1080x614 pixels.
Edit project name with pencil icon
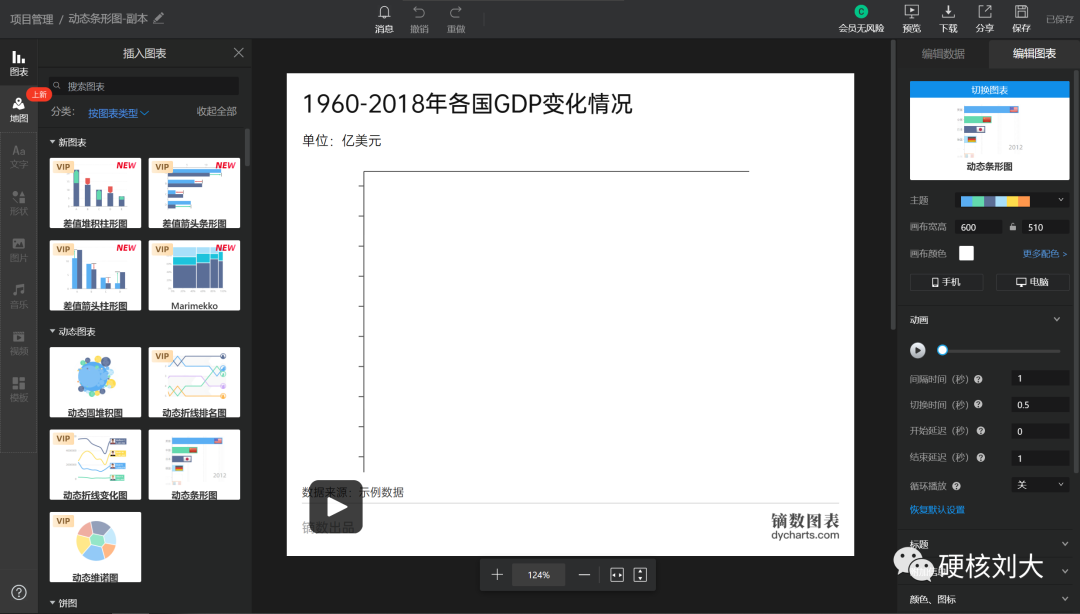pyautogui.click(x=159, y=18)
